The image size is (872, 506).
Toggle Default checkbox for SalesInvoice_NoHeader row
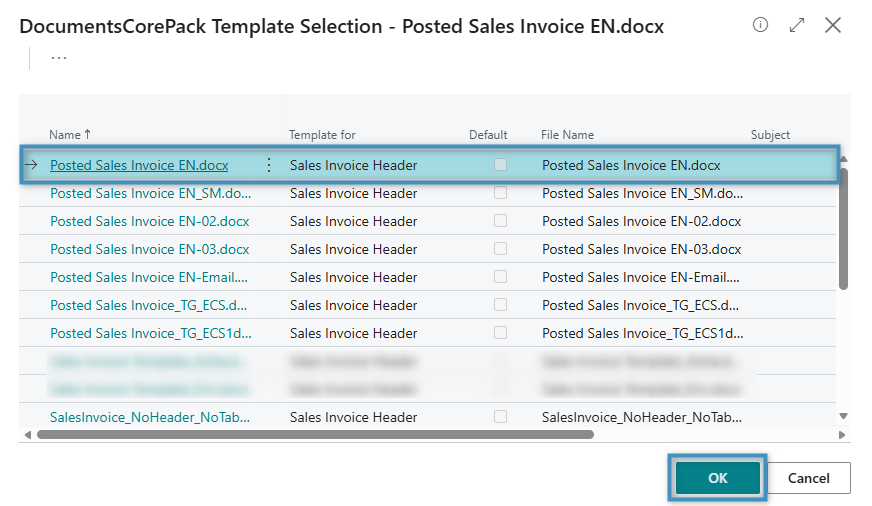(x=501, y=416)
